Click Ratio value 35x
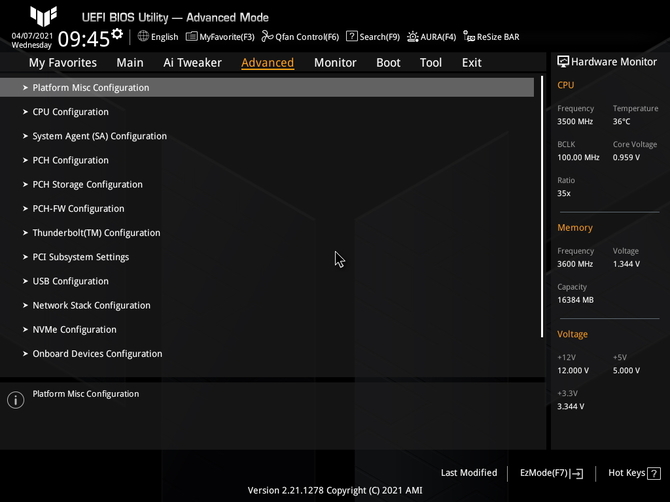Image resolution: width=670 pixels, height=502 pixels. pyautogui.click(x=564, y=194)
